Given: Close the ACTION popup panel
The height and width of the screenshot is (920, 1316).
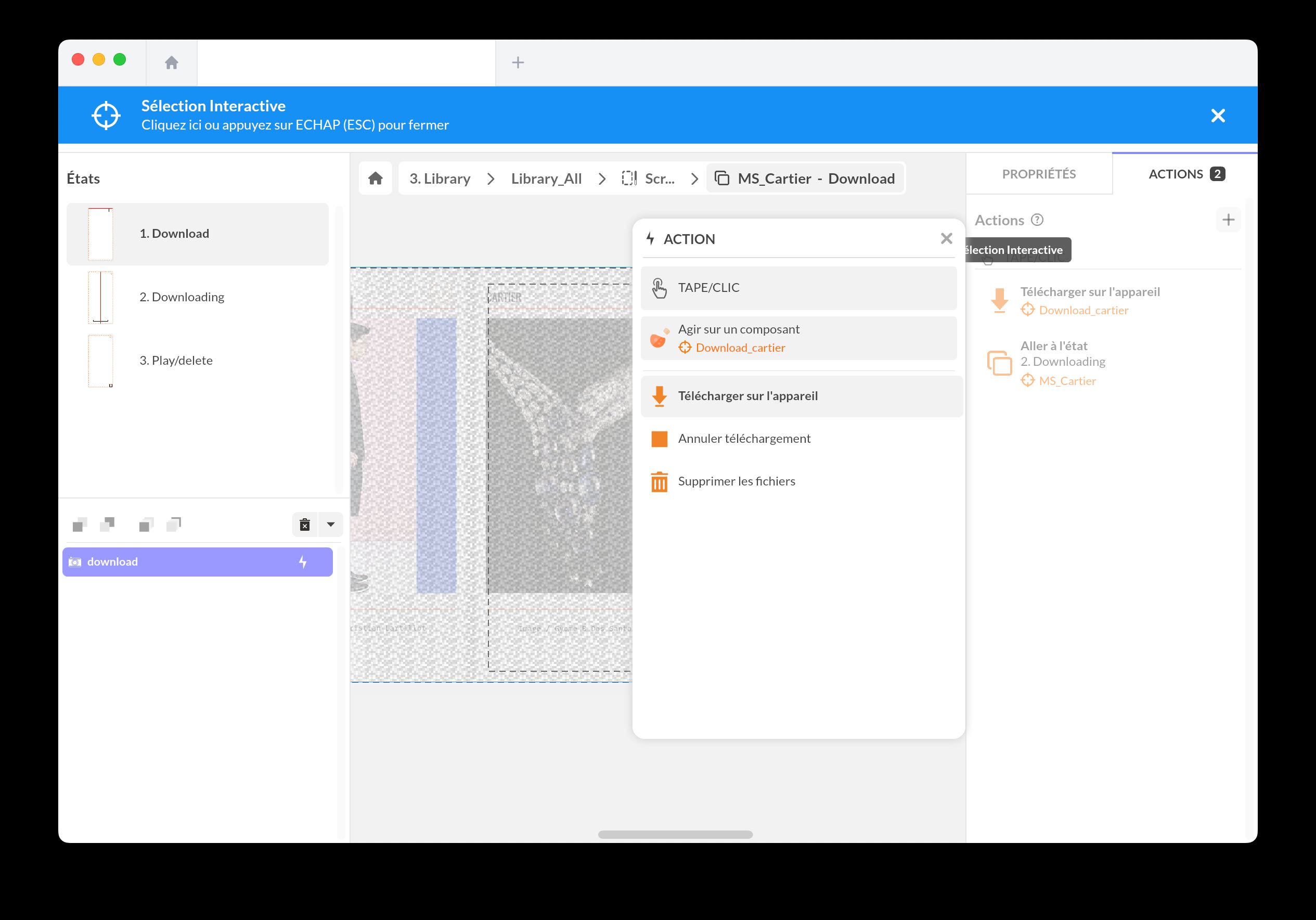Looking at the screenshot, I should tap(946, 239).
